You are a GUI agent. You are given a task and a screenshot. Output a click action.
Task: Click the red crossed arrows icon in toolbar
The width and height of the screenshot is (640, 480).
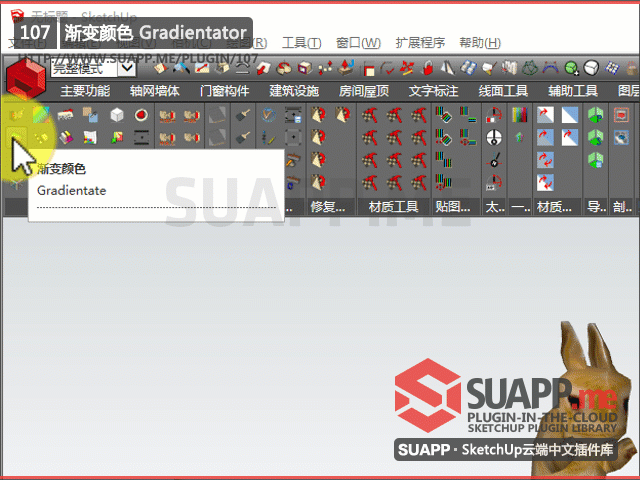[x=407, y=68]
